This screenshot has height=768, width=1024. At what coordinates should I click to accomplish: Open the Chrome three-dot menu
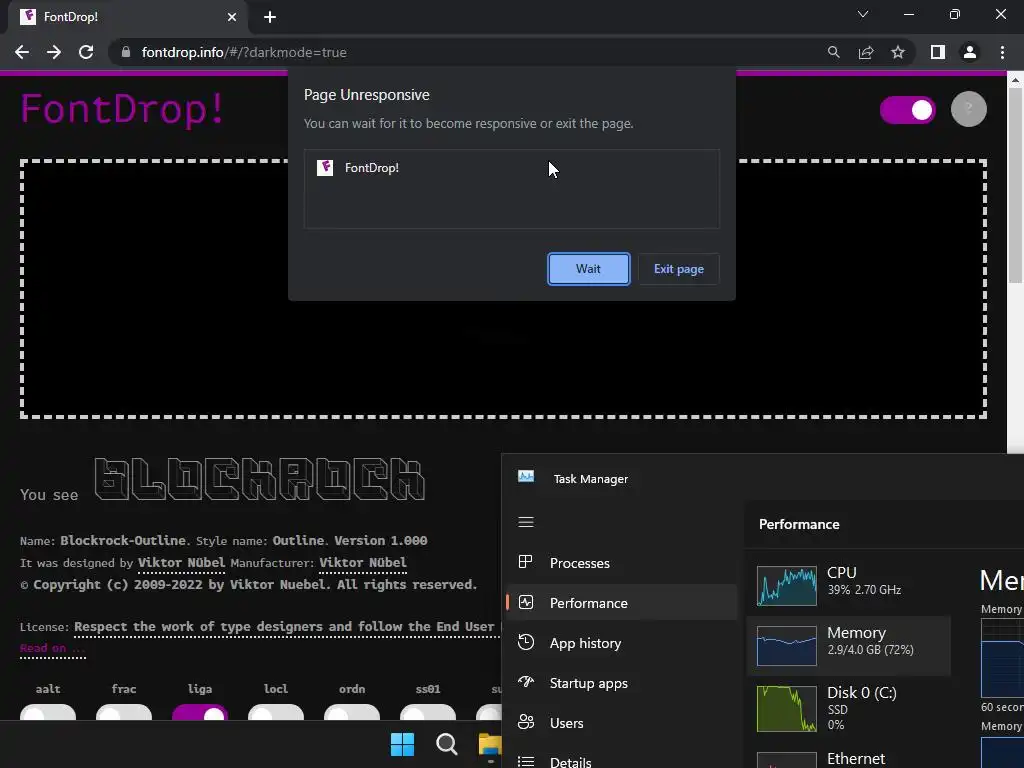click(x=1002, y=52)
